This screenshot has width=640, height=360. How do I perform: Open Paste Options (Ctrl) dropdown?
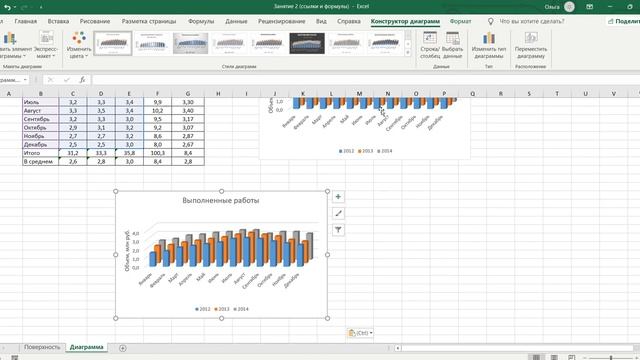[x=360, y=333]
